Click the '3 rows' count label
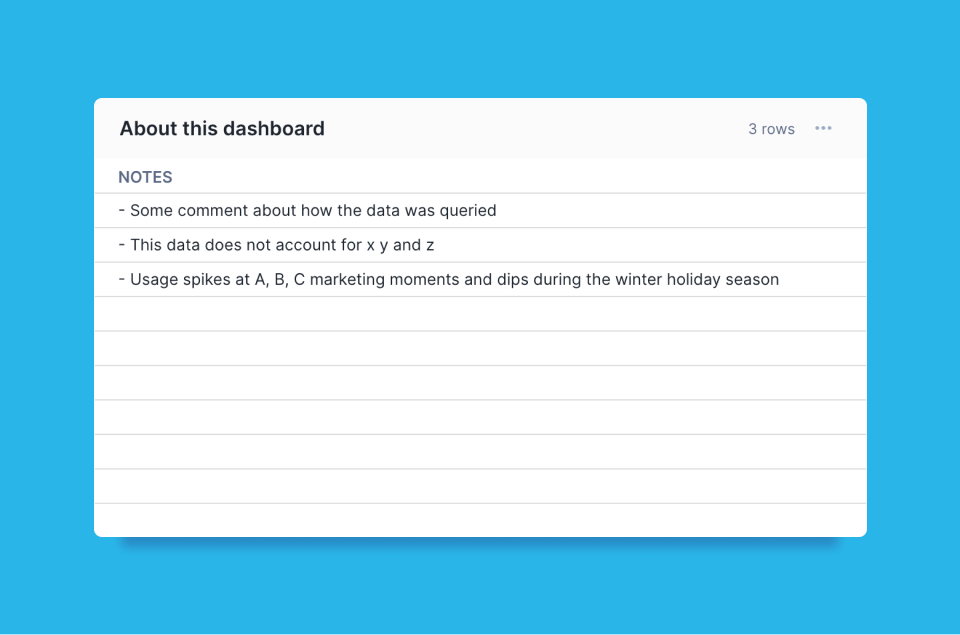Screen dimensions: 960x635 (771, 128)
